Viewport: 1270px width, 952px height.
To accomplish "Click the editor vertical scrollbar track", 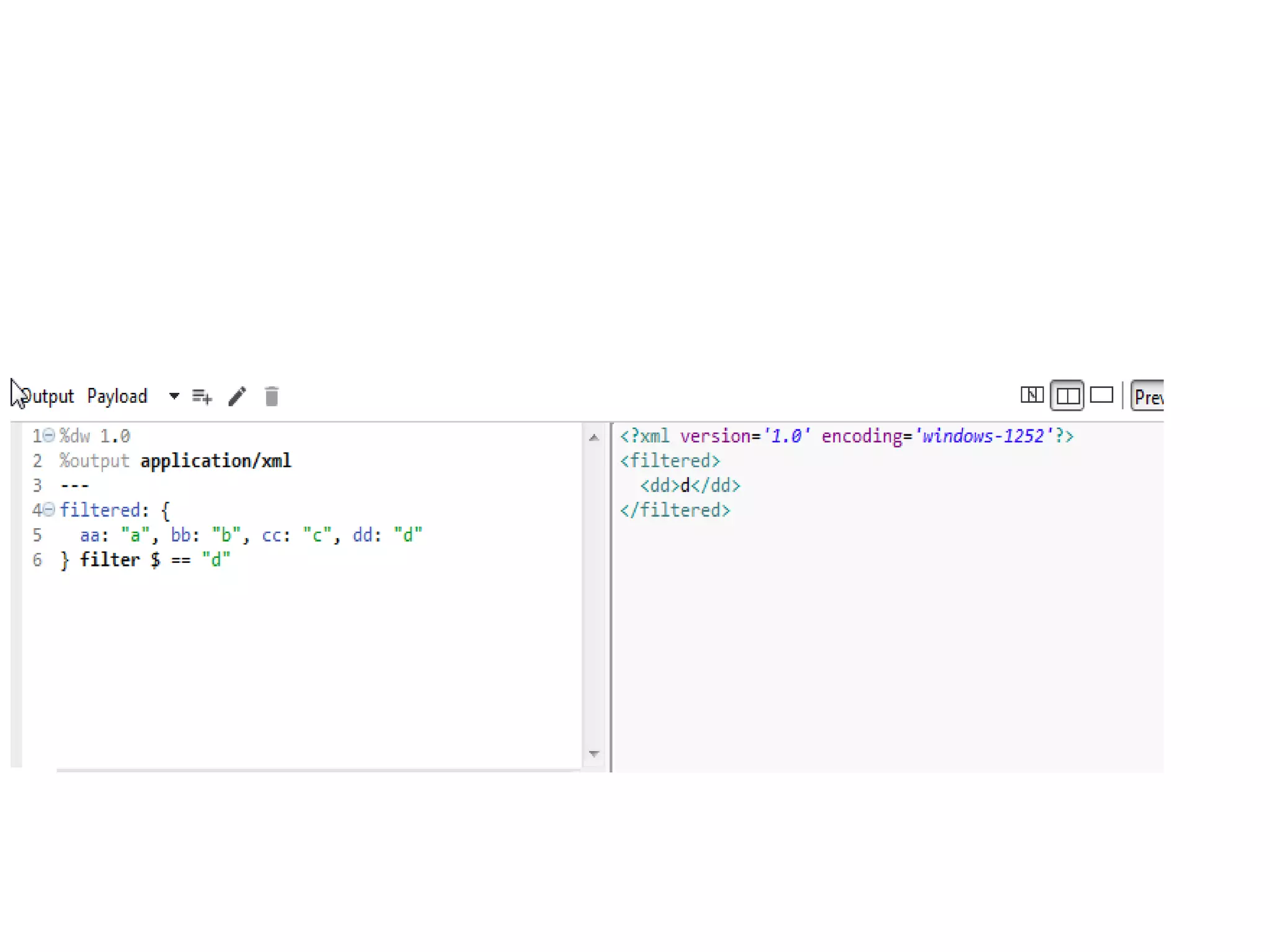I will click(x=594, y=595).
